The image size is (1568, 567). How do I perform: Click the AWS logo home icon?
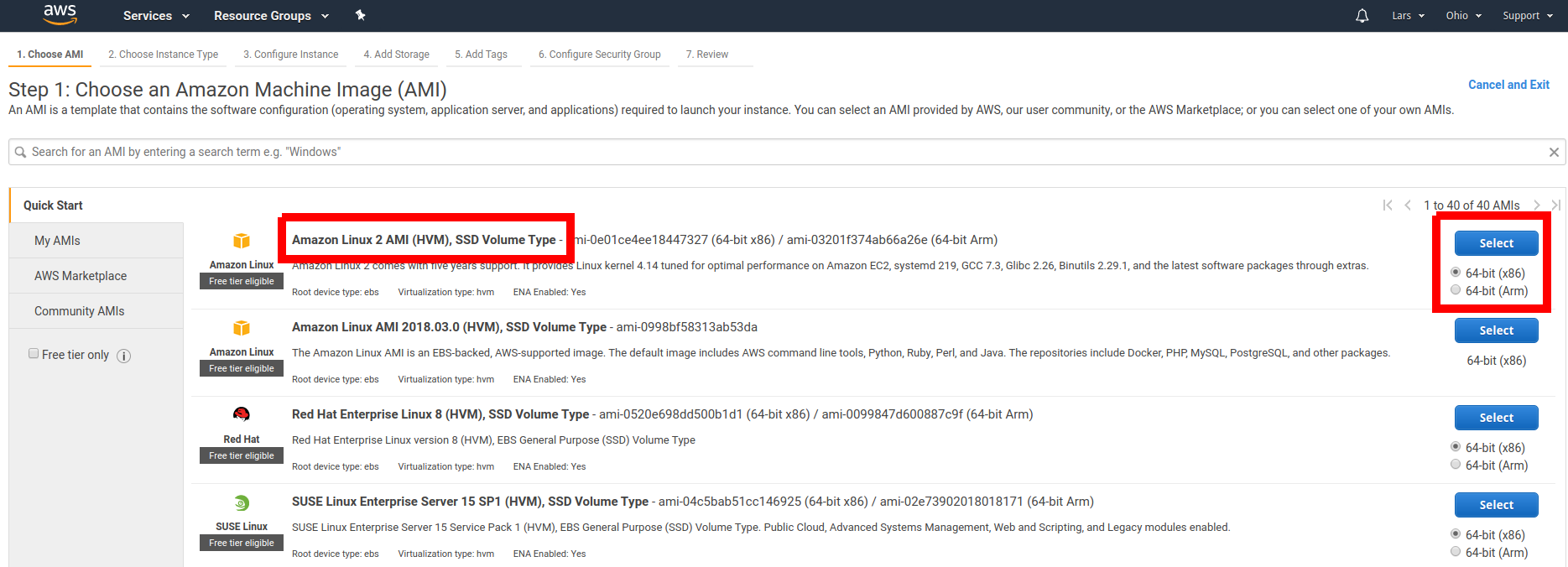click(60, 14)
